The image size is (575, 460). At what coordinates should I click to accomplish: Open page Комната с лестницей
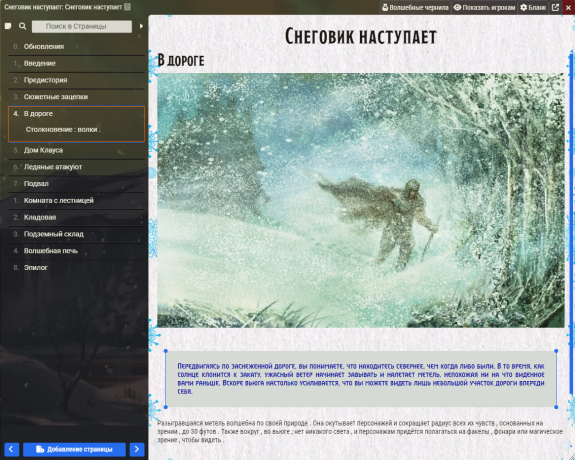[x=76, y=201]
